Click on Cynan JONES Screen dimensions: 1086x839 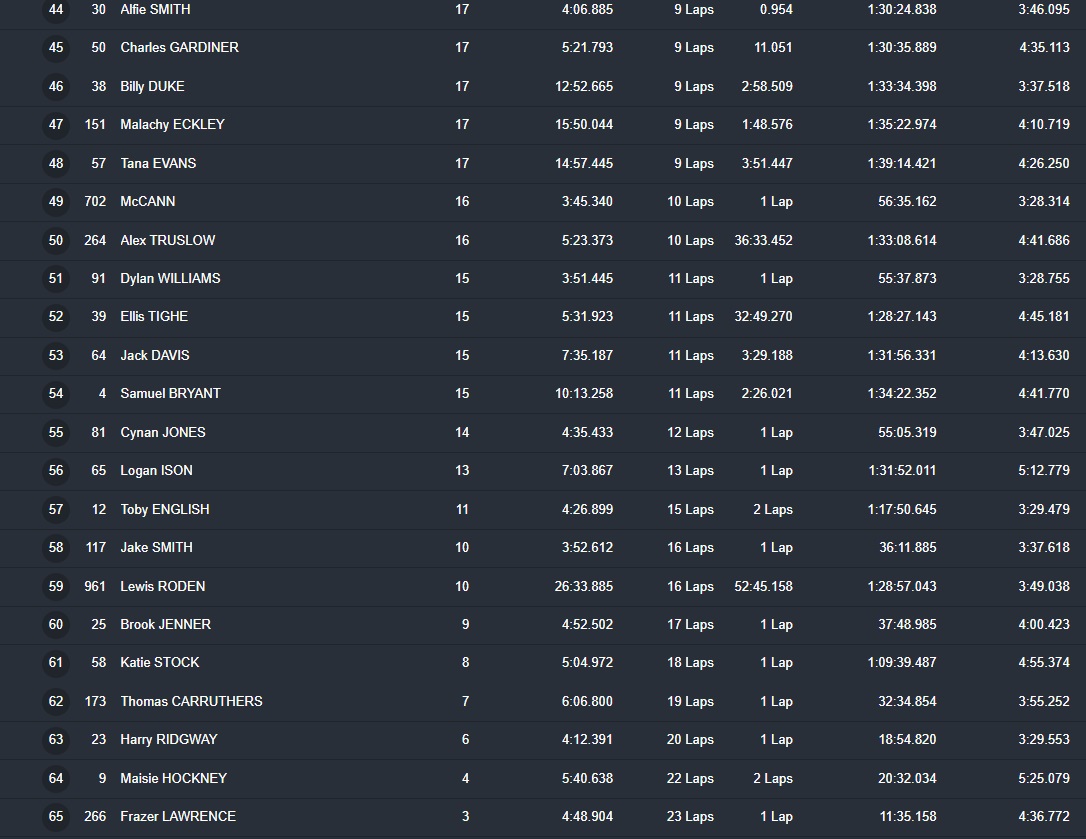pos(163,432)
